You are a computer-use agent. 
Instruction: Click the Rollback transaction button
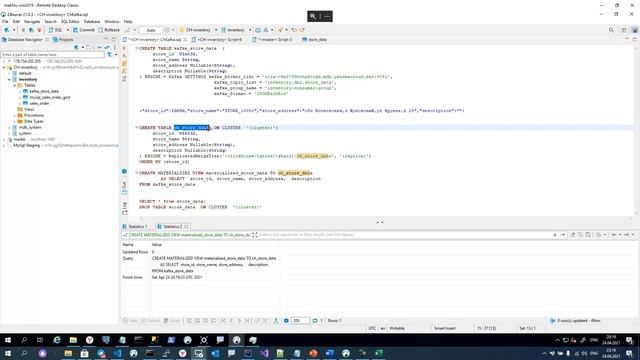pos(109,30)
